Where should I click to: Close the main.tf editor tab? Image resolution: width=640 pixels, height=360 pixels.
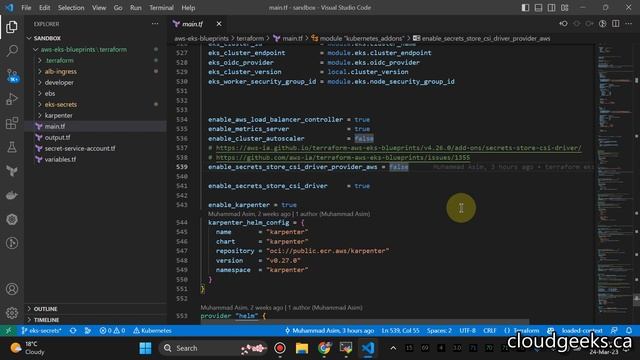pyautogui.click(x=219, y=24)
